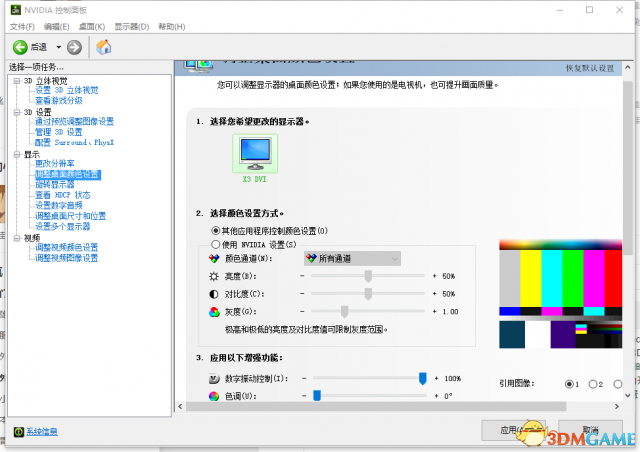
Task: Open 调整桌面尺寸和位置 tree item
Action: (71, 216)
